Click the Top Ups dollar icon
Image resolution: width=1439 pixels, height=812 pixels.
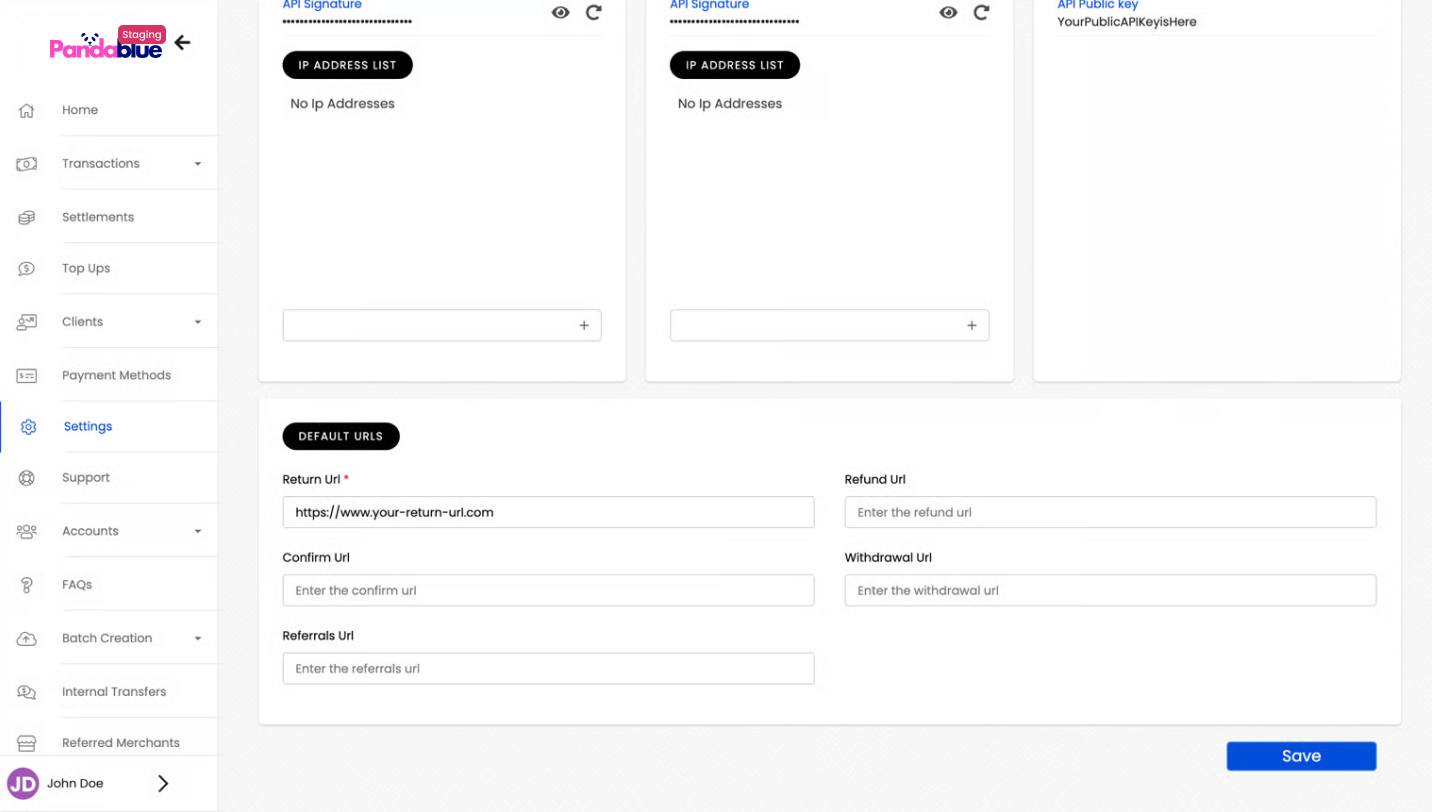tap(27, 269)
